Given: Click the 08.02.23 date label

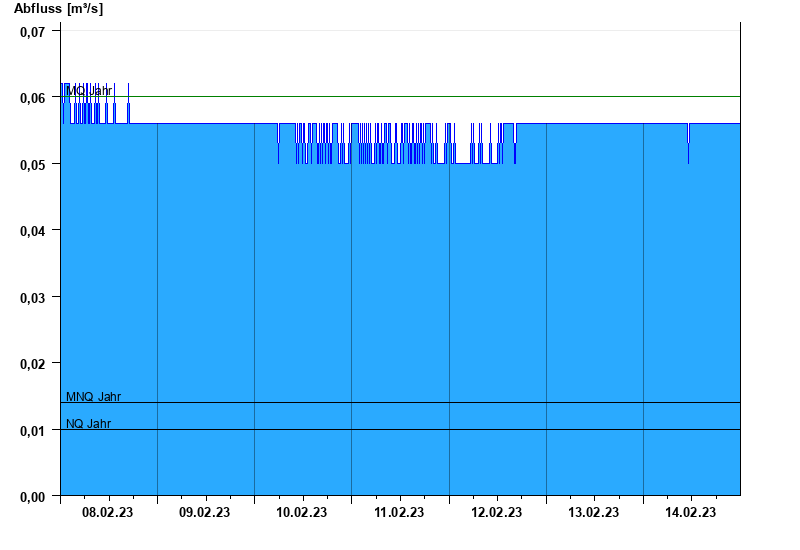Looking at the screenshot, I should 108,512.
